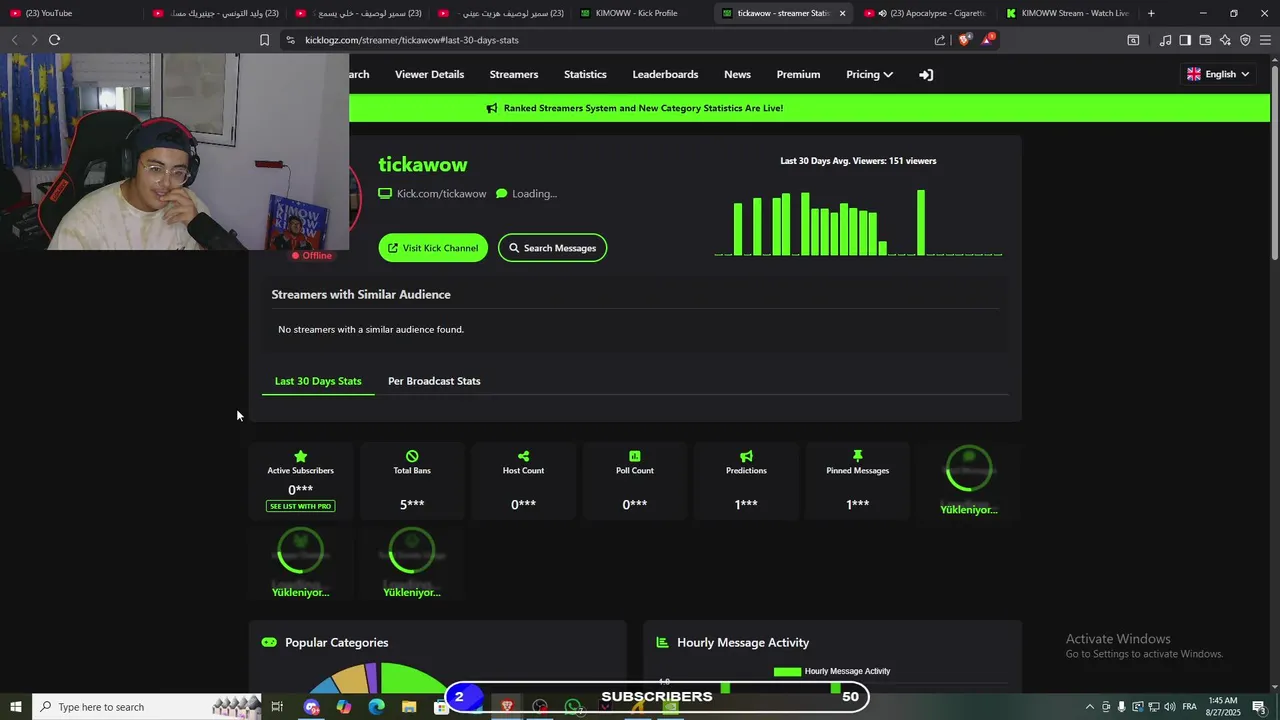Switch to Per Broadcast Stats tab
The image size is (1280, 720).
point(434,381)
